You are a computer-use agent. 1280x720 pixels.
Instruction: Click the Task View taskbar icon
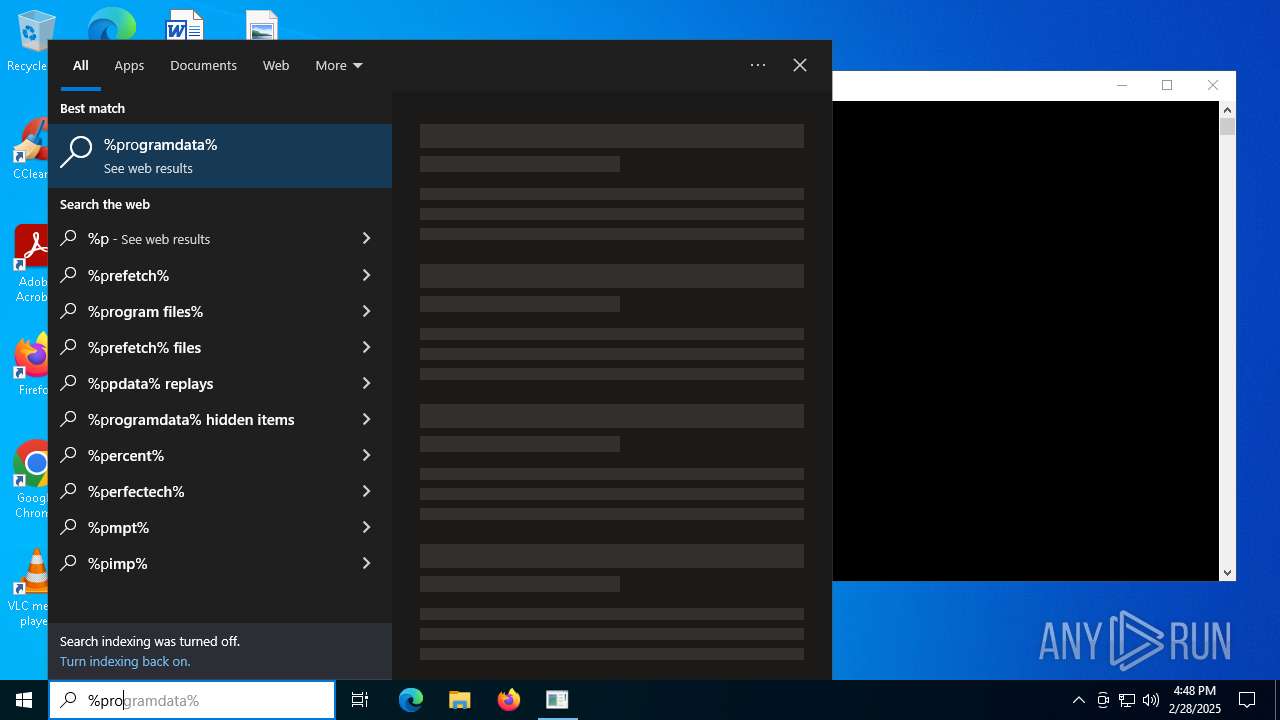[360, 700]
